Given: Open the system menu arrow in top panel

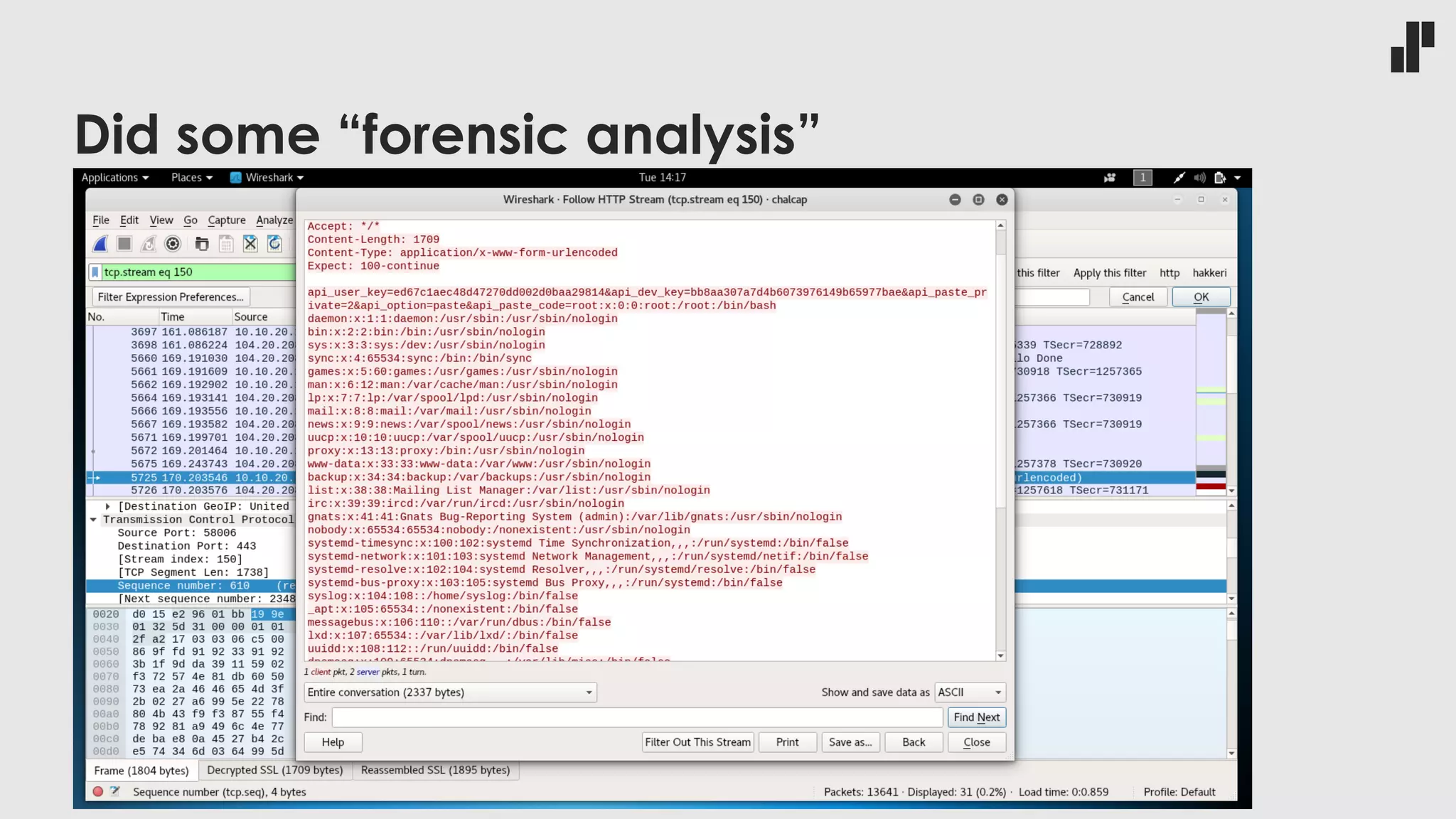Looking at the screenshot, I should [1238, 178].
